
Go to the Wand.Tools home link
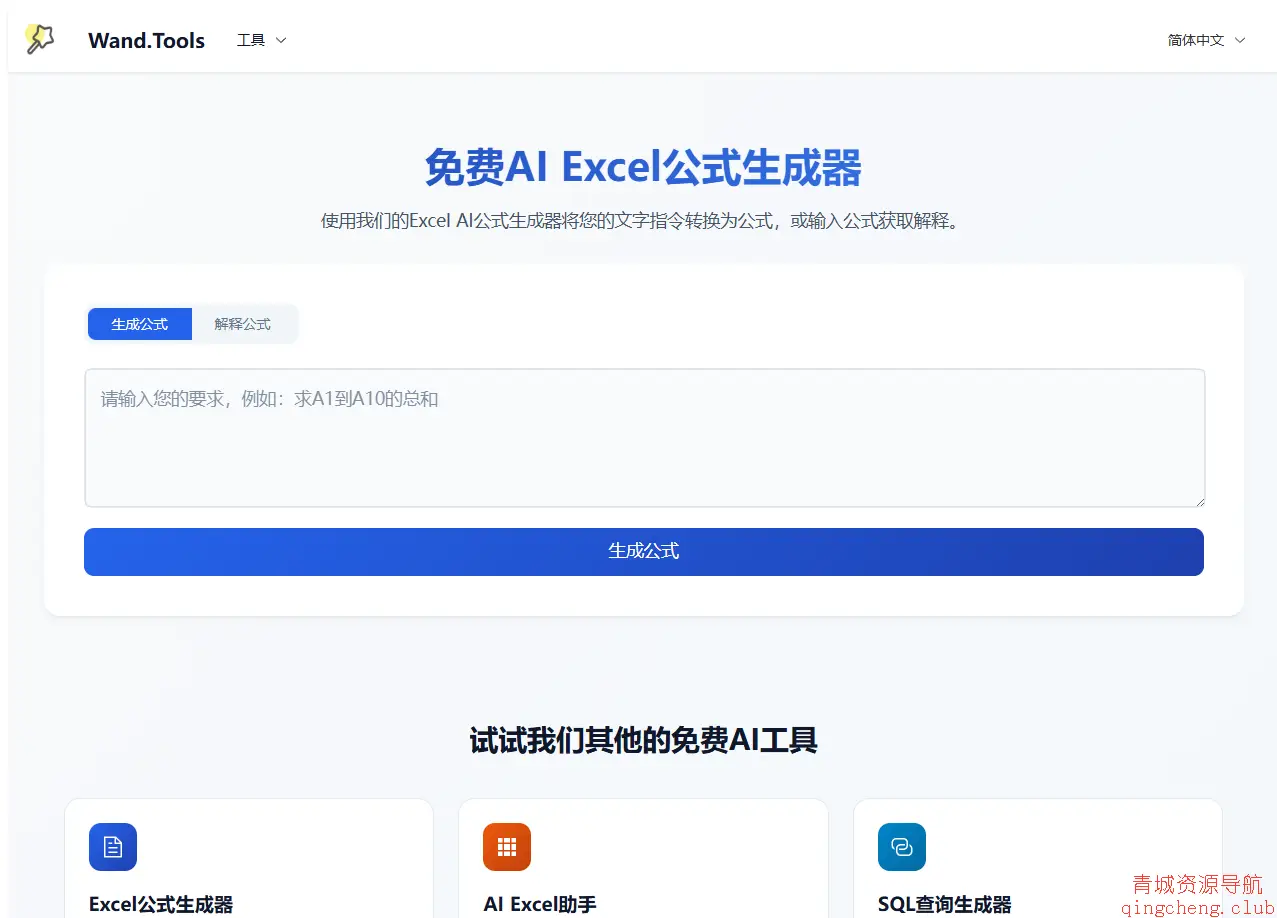point(146,40)
